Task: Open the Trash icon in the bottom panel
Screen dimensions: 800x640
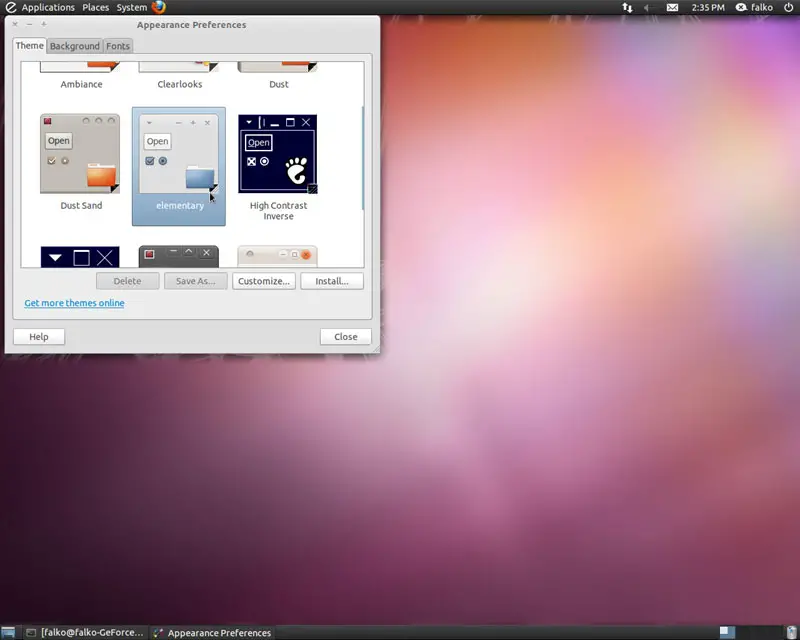Action: point(791,633)
